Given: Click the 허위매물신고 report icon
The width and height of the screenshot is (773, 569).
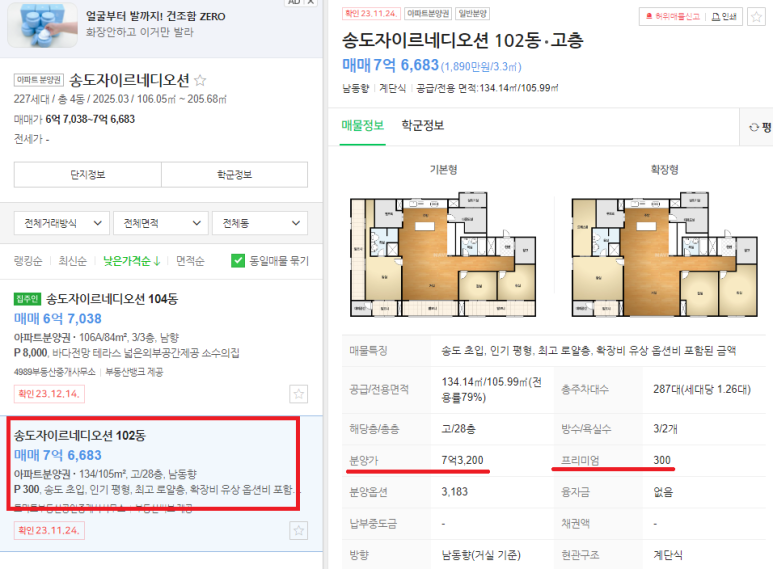Looking at the screenshot, I should click(x=649, y=17).
